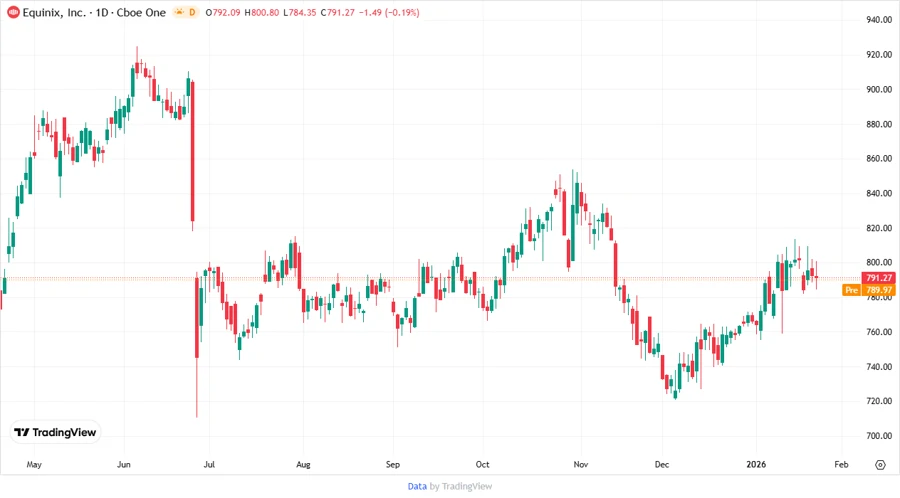Click the Aug label on time axis
Viewport: 900px width, 498px height.
(303, 464)
